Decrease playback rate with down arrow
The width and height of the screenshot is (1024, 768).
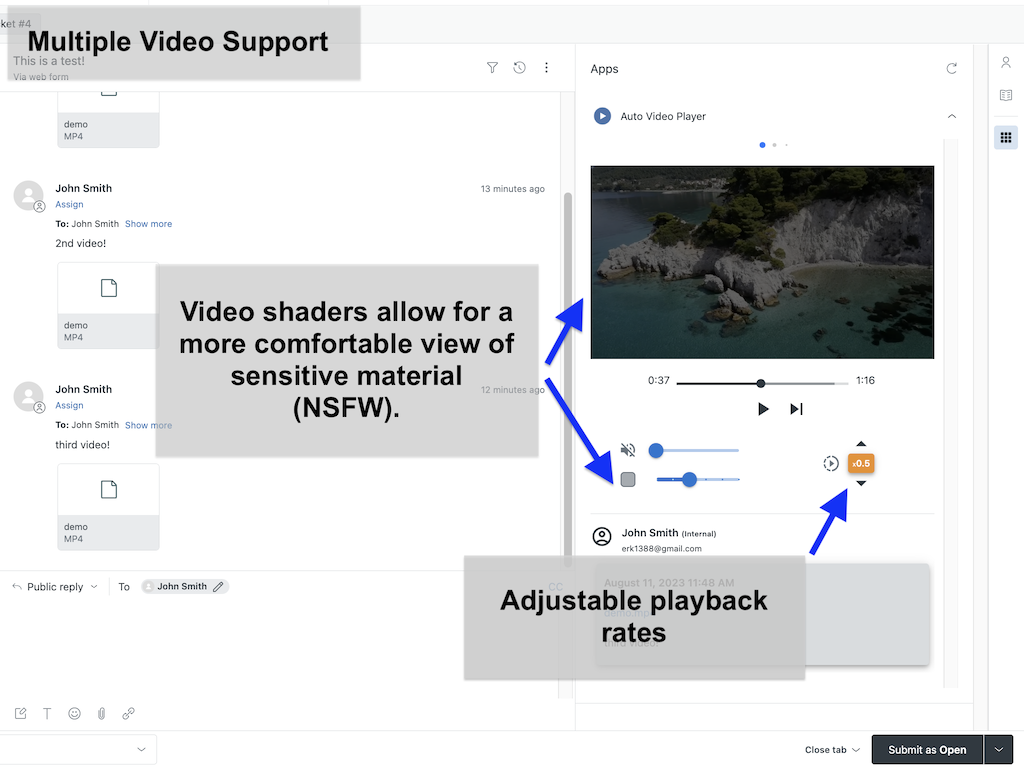click(861, 483)
